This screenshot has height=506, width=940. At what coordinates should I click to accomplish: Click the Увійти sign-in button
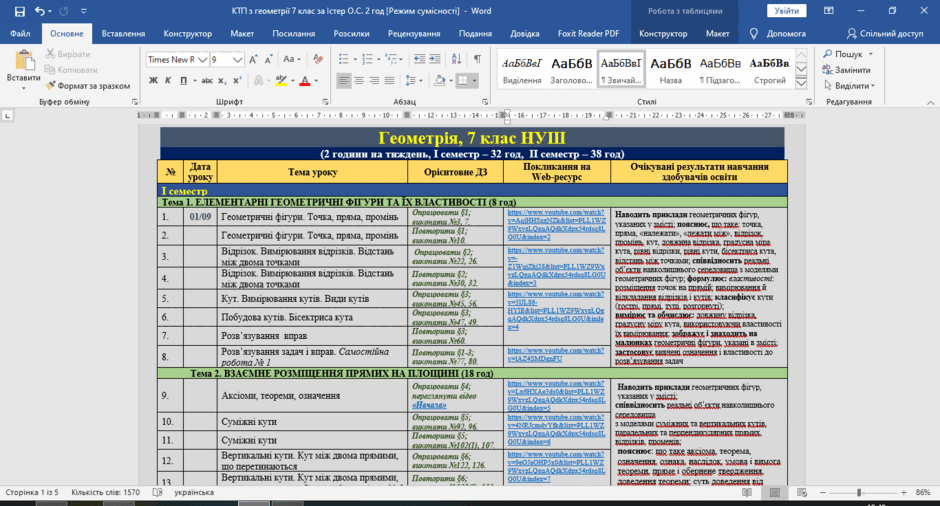pos(786,11)
